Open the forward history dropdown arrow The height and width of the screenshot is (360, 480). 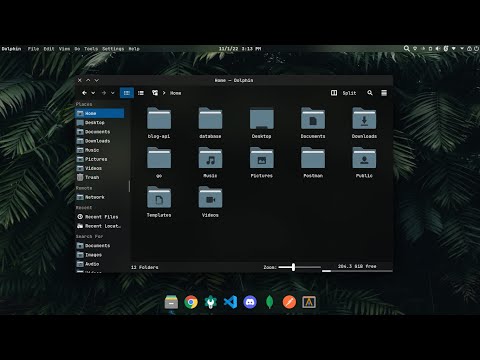pos(113,93)
